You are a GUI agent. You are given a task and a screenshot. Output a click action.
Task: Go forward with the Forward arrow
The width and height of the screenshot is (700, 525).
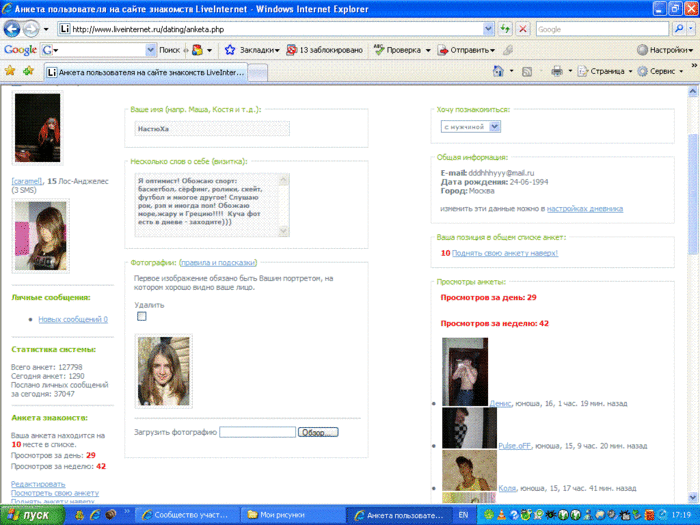click(x=31, y=29)
